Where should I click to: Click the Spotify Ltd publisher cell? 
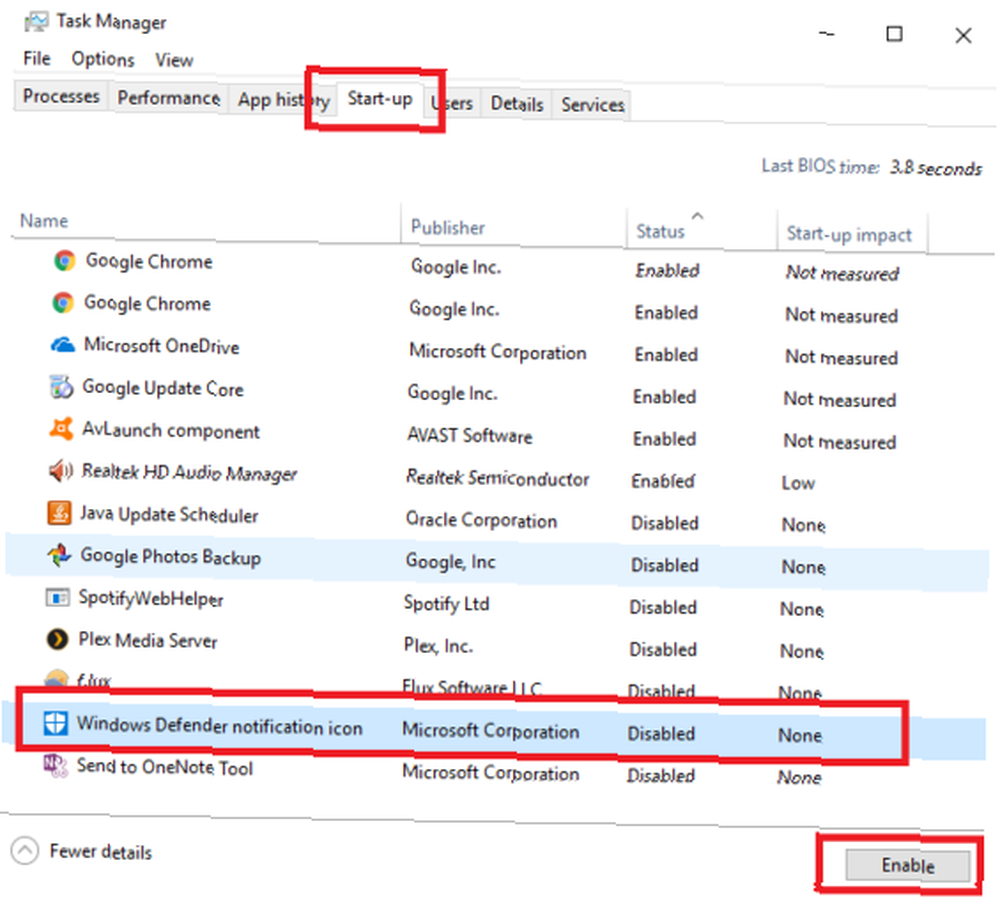click(446, 603)
